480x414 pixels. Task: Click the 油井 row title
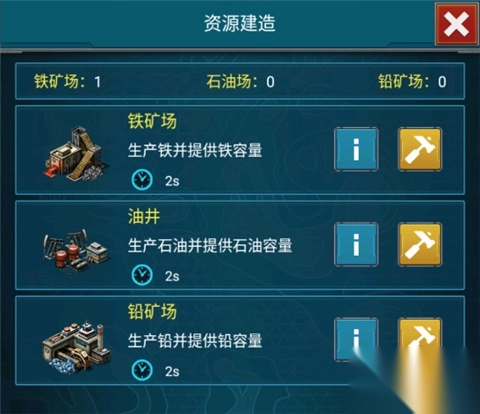click(x=144, y=217)
